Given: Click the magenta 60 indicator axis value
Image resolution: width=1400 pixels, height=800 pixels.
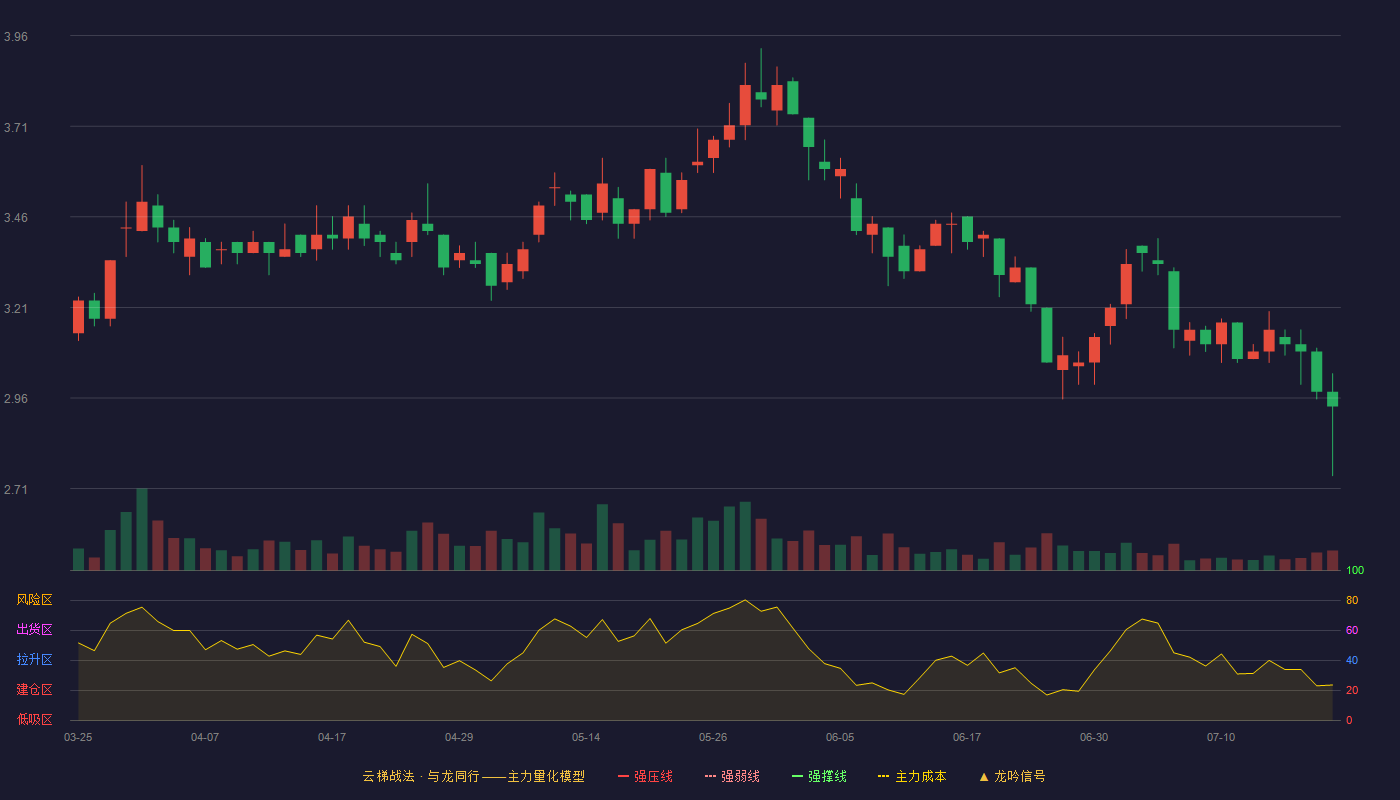Looking at the screenshot, I should [1352, 631].
